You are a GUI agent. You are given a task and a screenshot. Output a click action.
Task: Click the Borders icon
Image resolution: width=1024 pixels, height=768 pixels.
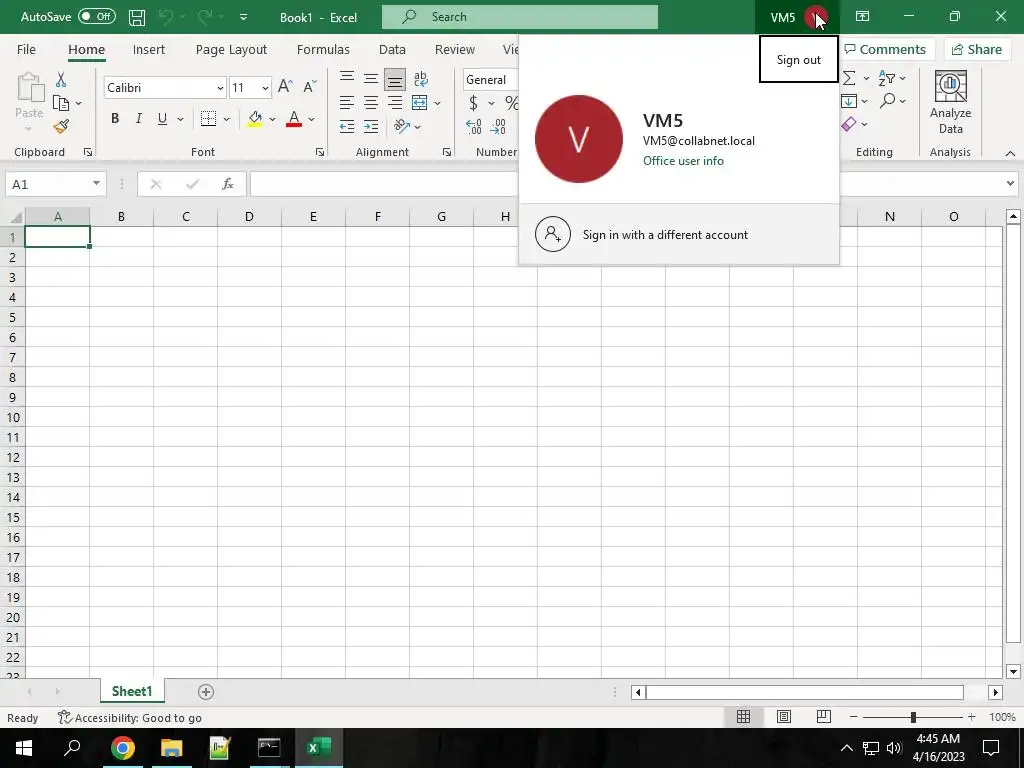(x=208, y=118)
